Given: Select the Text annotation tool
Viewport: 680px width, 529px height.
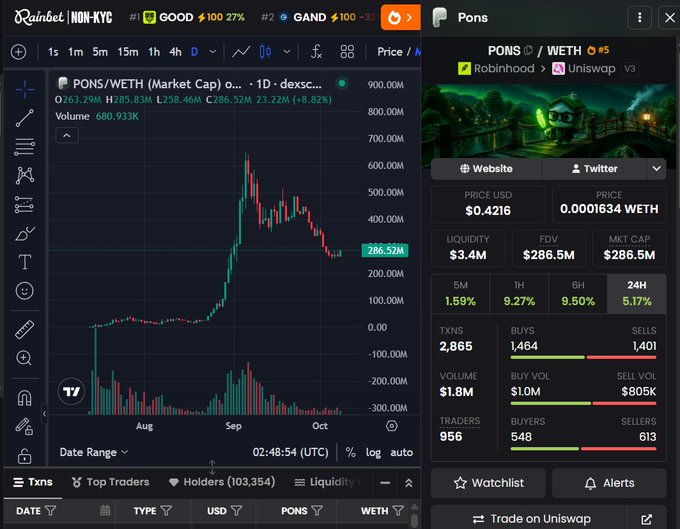Looking at the screenshot, I should point(25,262).
